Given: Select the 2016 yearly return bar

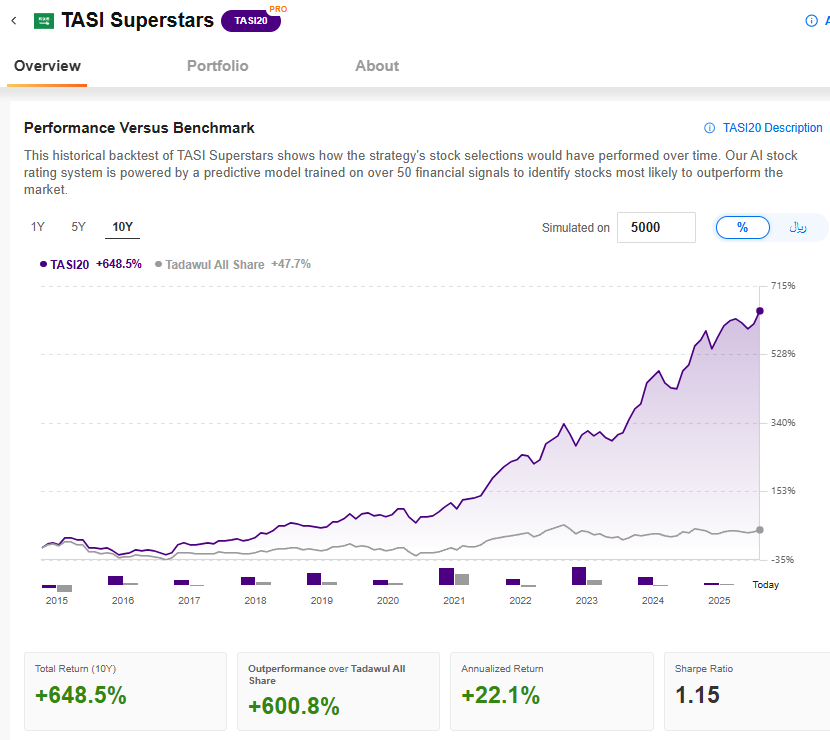Looking at the screenshot, I should [x=123, y=580].
